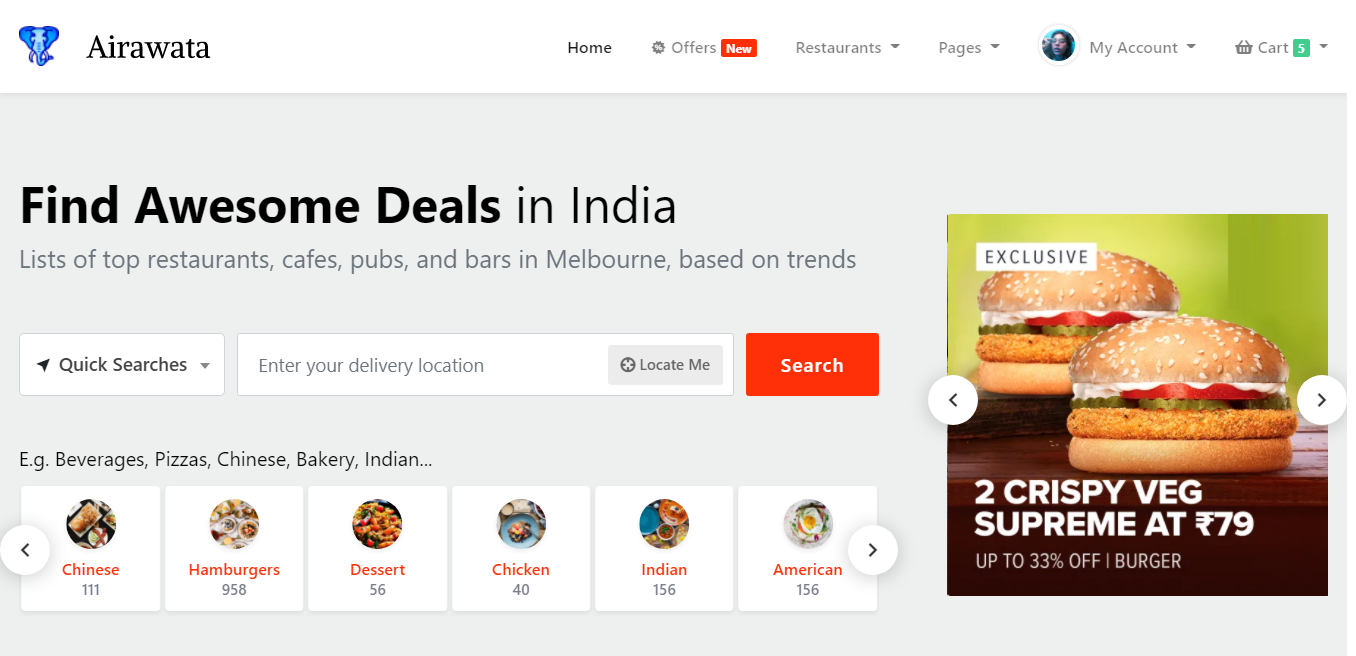Expand the Quick Searches dropdown
The image size is (1356, 656).
click(122, 365)
